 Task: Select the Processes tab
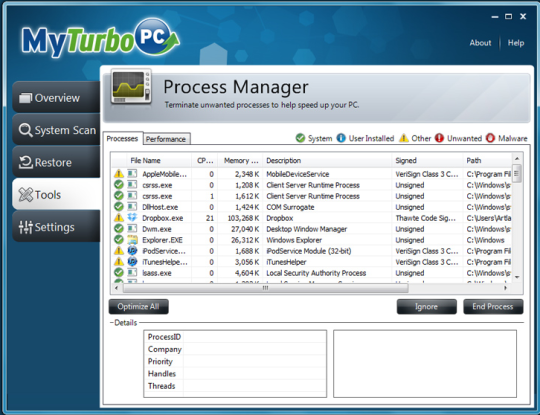click(x=122, y=138)
